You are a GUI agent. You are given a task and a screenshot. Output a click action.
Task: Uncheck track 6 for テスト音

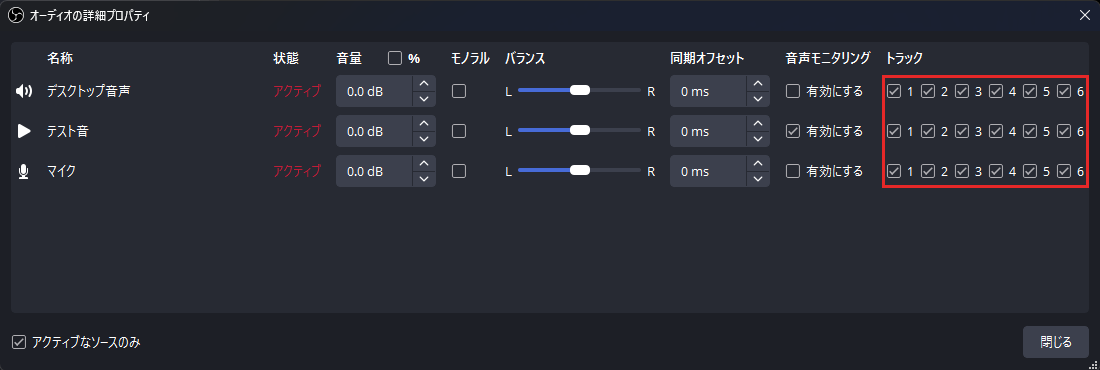tap(1064, 131)
